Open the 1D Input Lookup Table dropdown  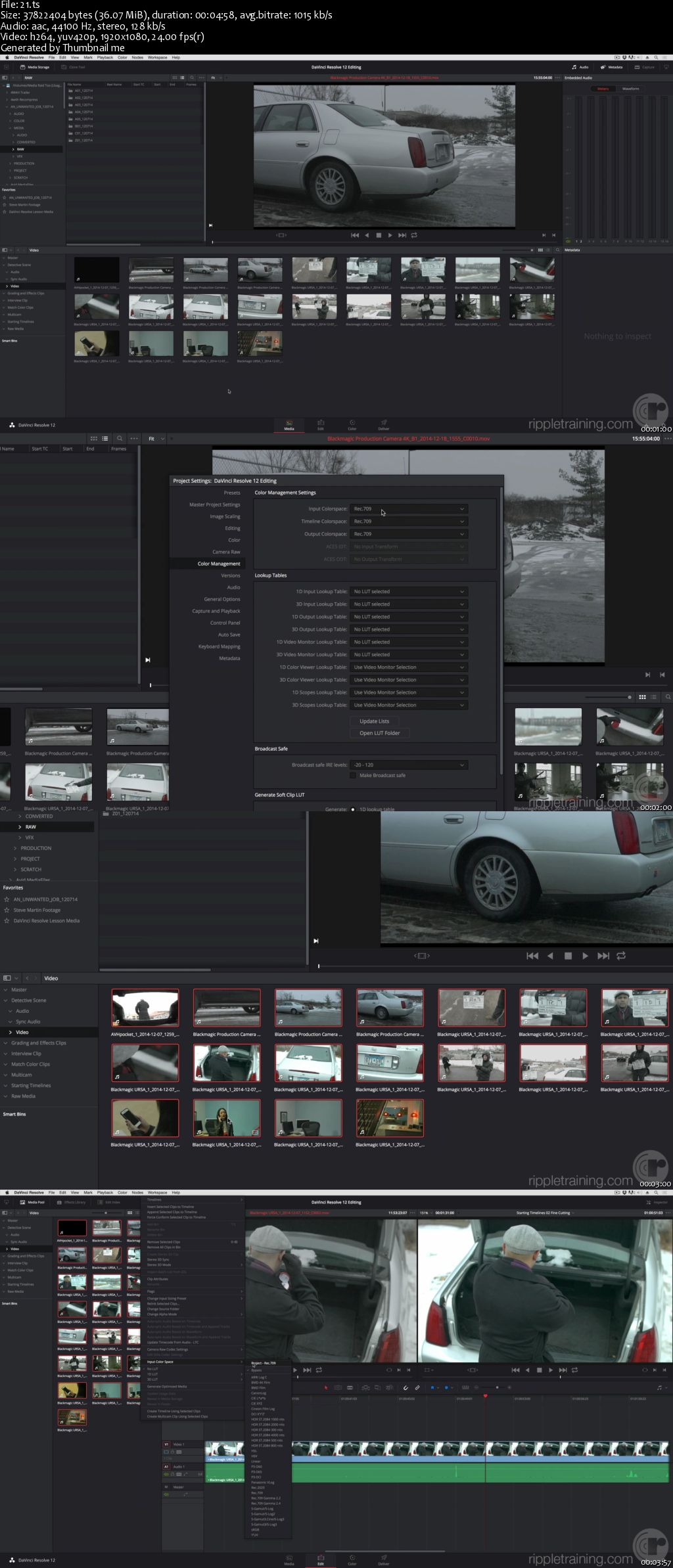tap(409, 592)
